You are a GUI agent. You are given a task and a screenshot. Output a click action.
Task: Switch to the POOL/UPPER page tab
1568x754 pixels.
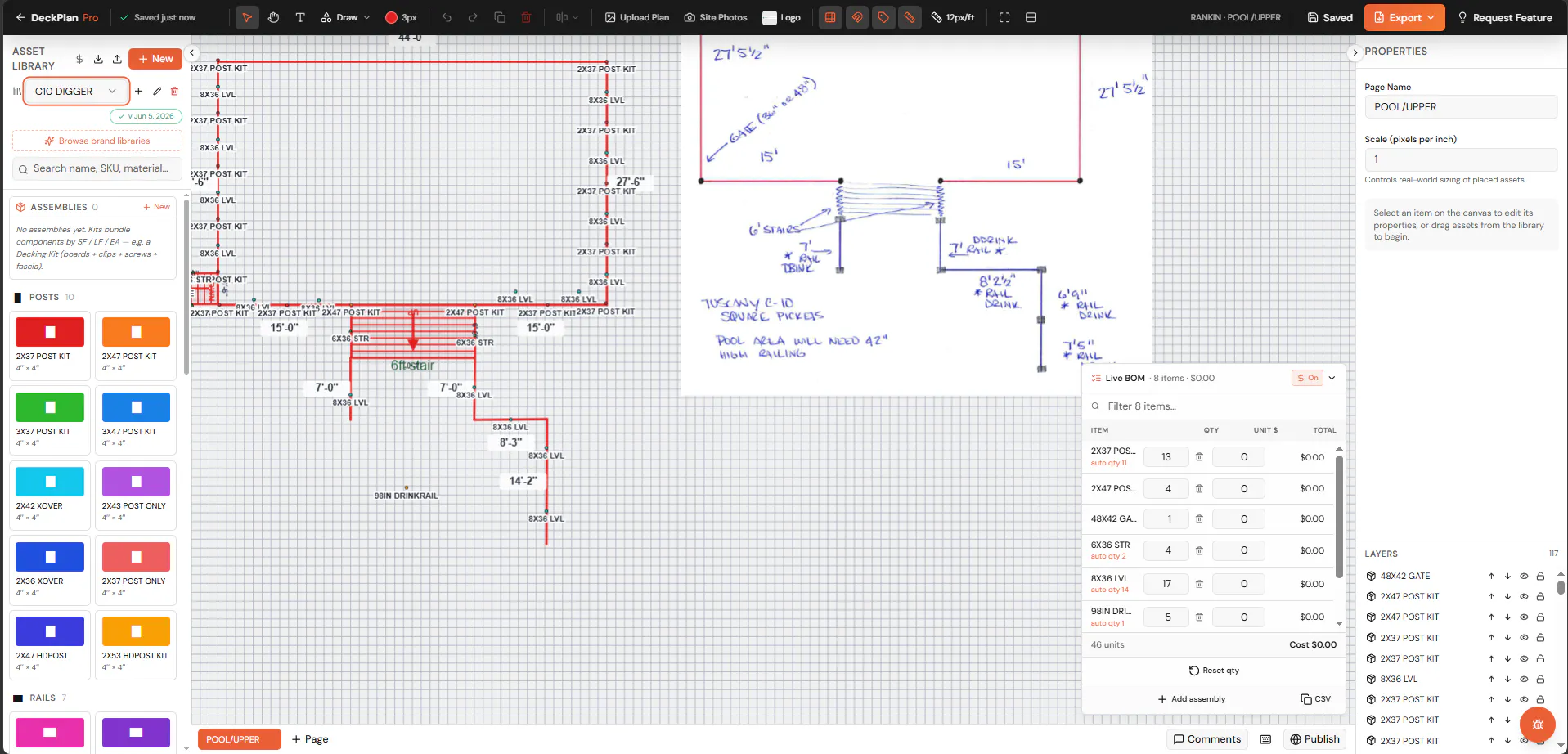tap(238, 739)
